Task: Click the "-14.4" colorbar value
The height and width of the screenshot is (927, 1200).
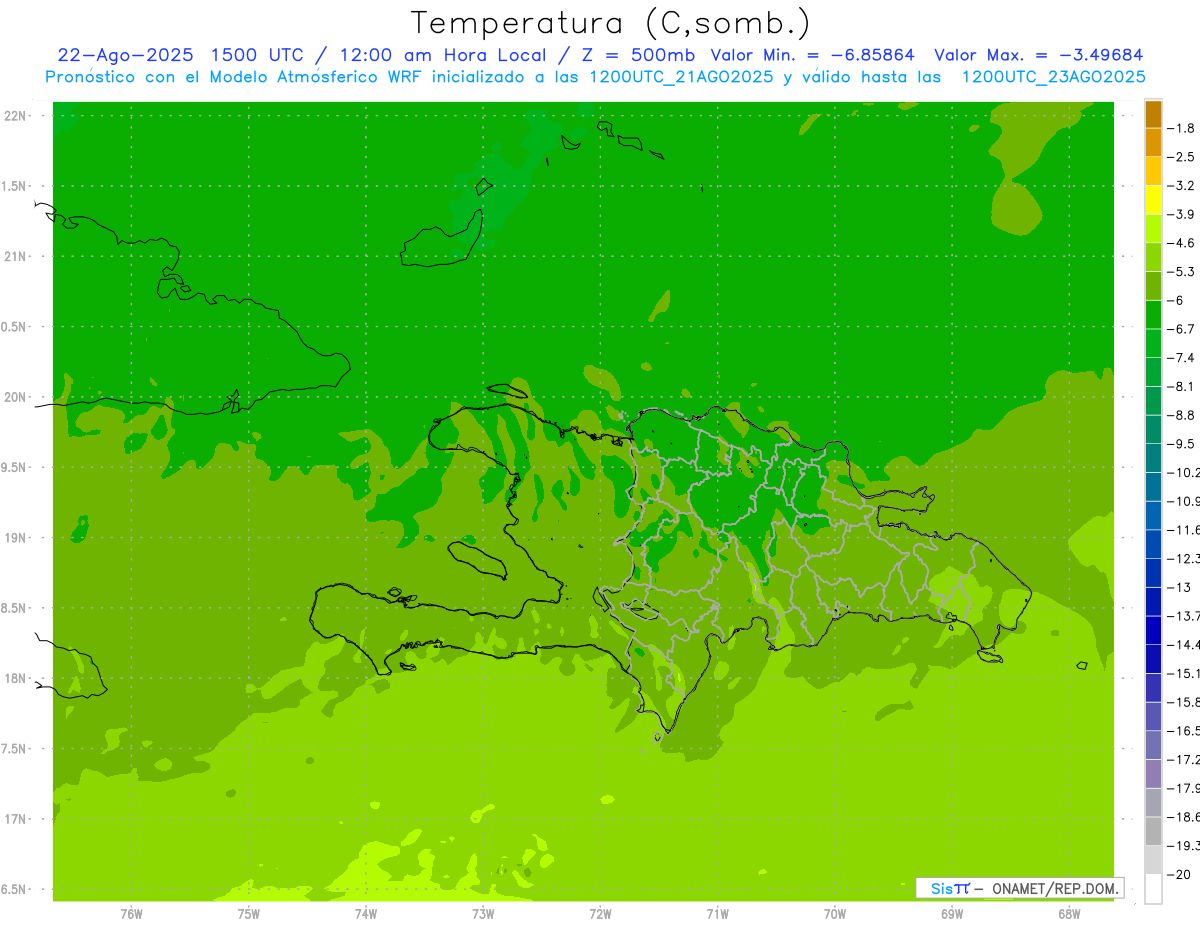Action: [x=1184, y=644]
